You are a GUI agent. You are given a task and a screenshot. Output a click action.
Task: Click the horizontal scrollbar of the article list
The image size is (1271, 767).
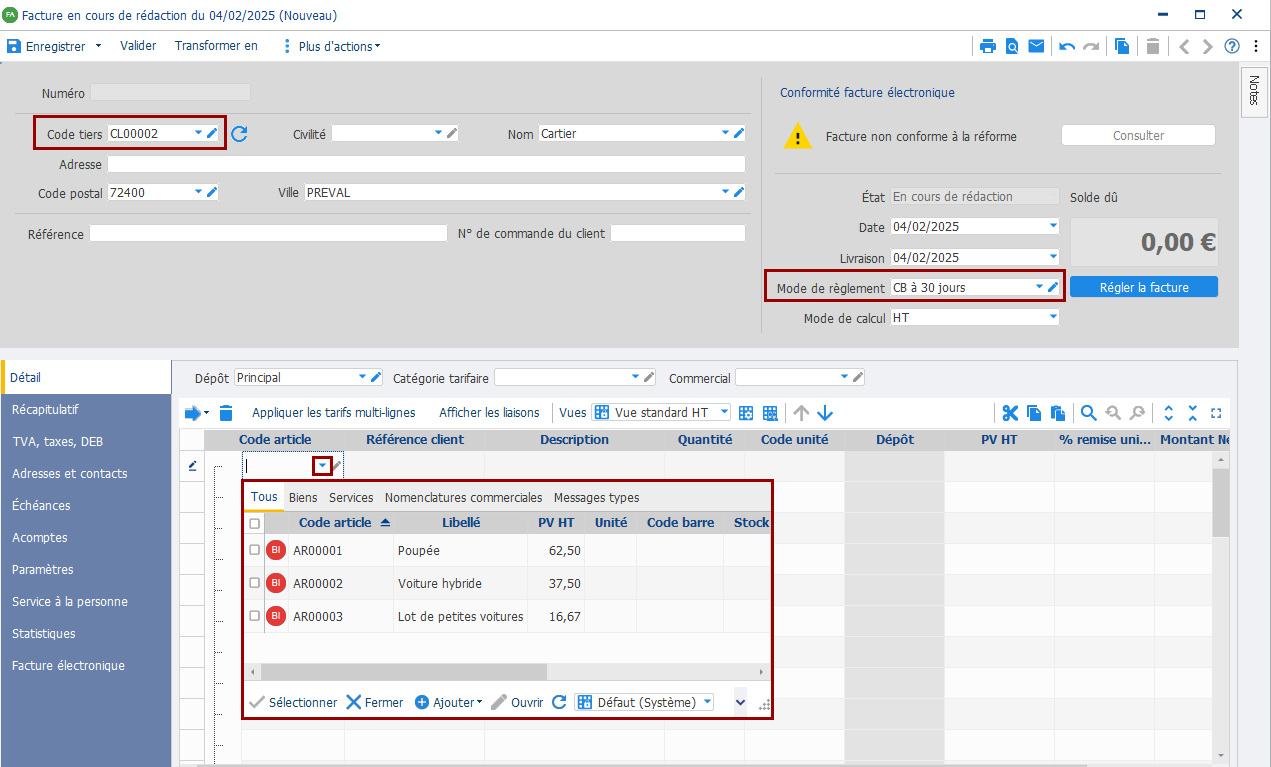tap(404, 672)
